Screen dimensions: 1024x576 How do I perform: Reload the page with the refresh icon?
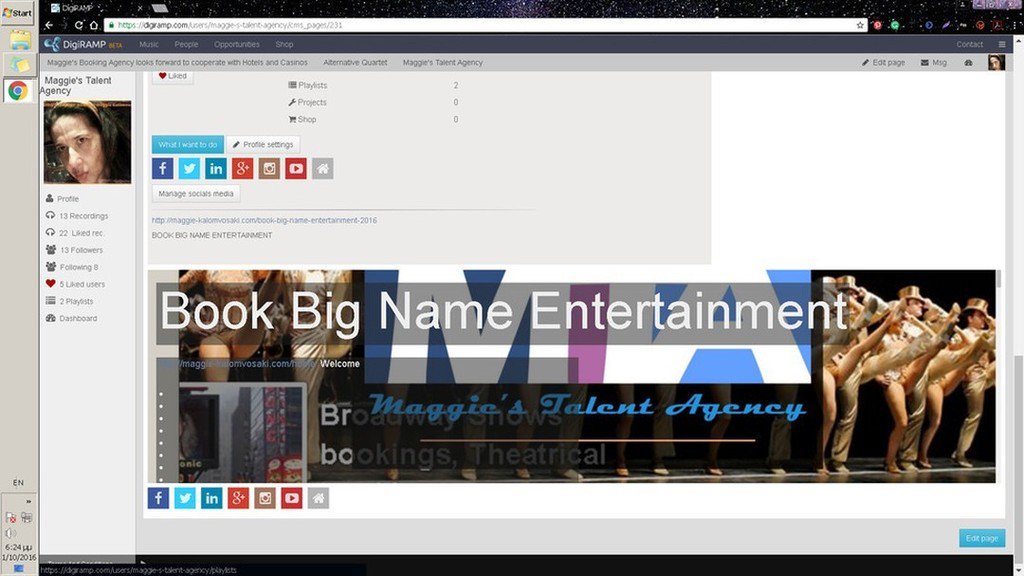[78, 25]
